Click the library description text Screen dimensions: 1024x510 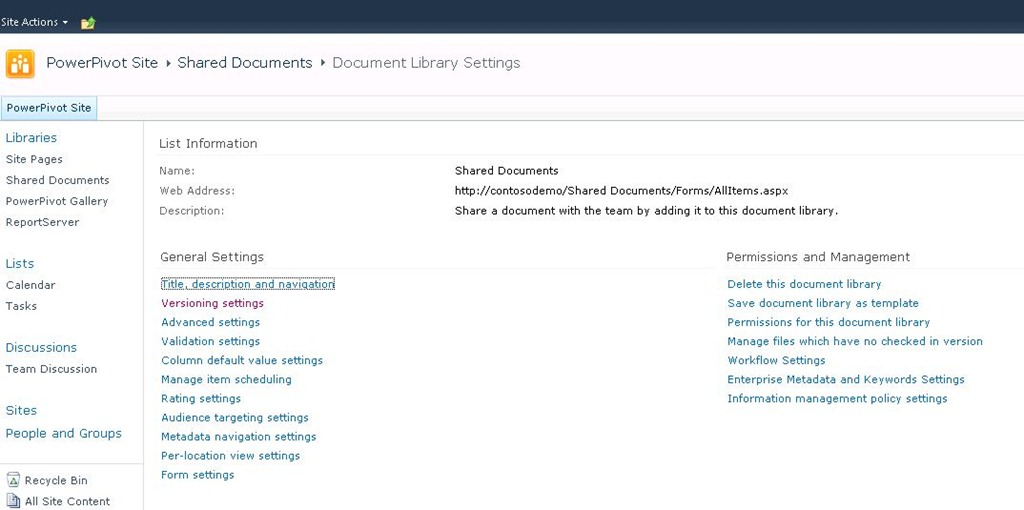pyautogui.click(x=647, y=211)
